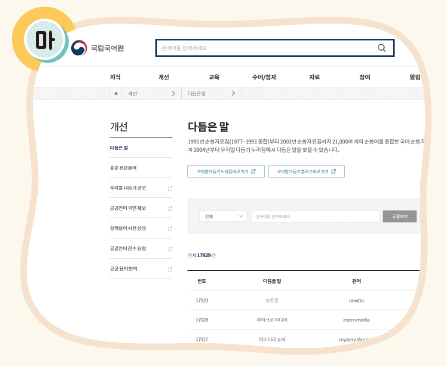
Task: Click the 다듬은 말 column header
Action: click(272, 281)
